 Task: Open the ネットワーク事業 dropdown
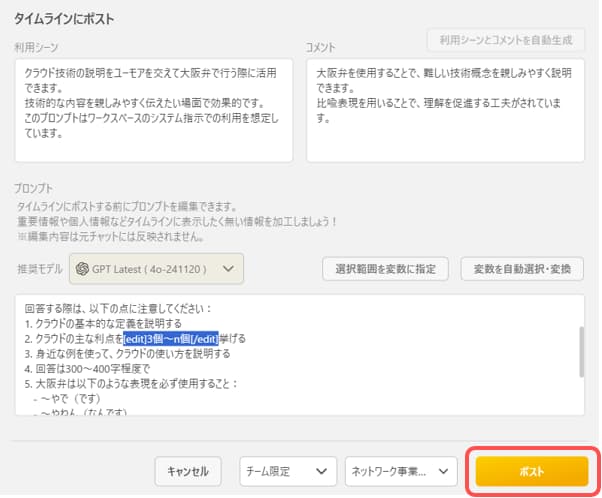[400, 470]
